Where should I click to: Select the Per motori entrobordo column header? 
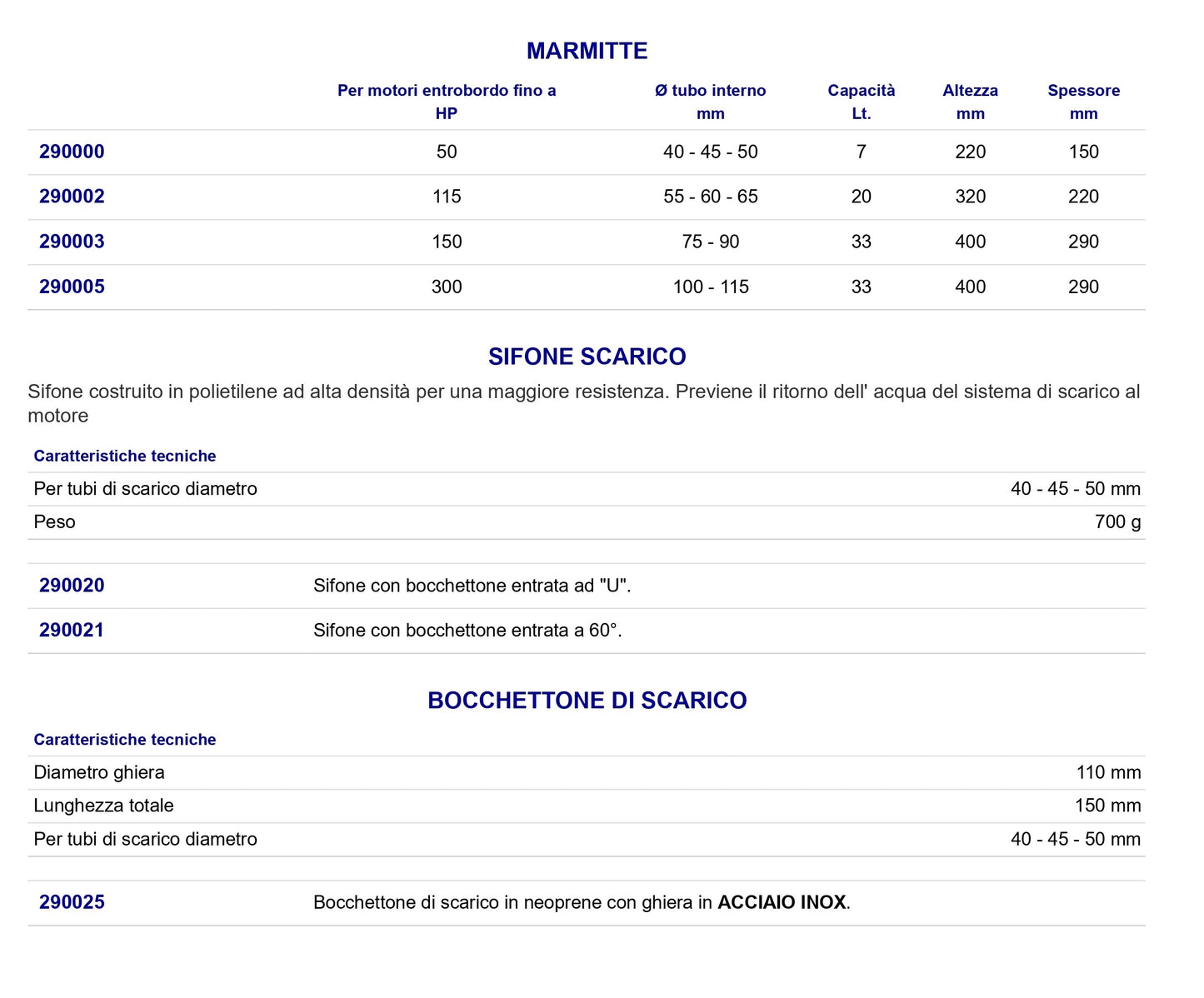pyautogui.click(x=447, y=102)
